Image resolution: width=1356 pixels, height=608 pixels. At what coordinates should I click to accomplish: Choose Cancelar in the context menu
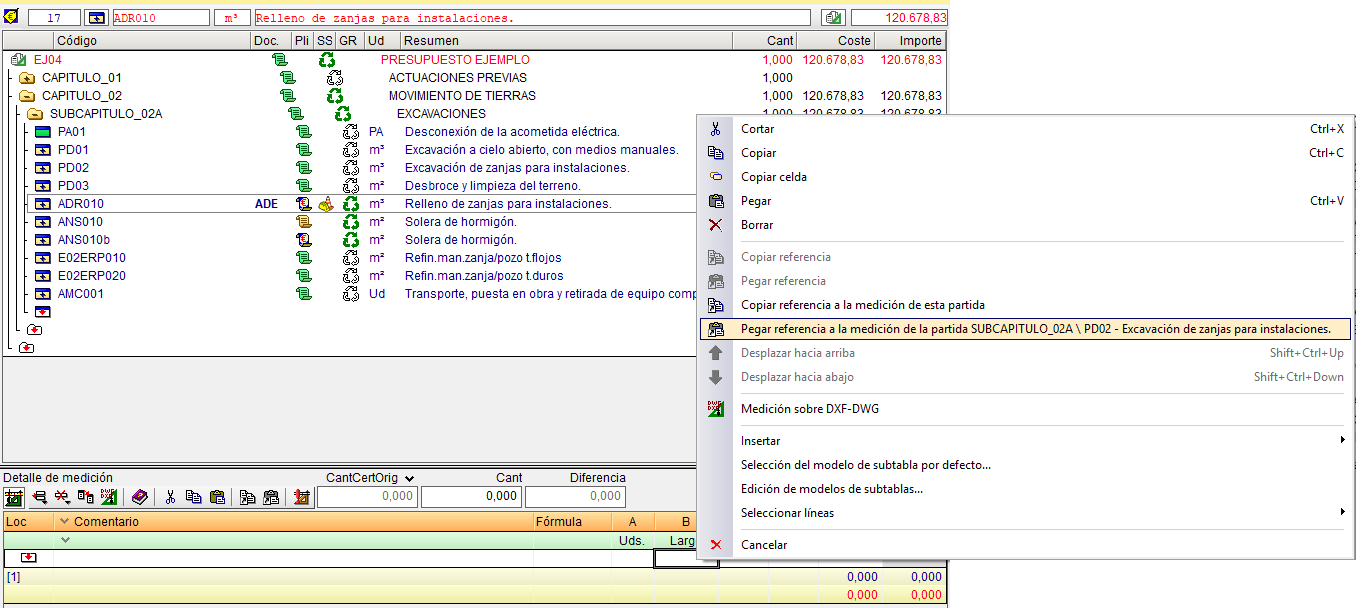click(x=1026, y=545)
